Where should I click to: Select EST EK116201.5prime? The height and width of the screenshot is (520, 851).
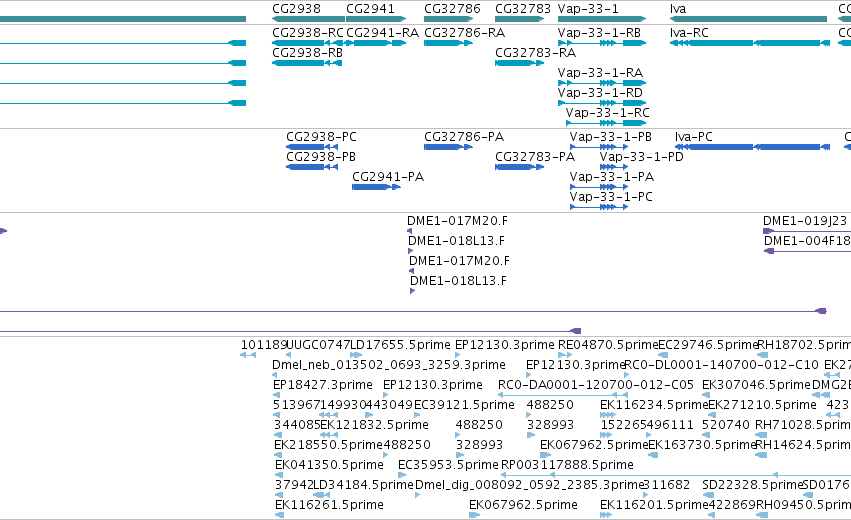point(654,505)
